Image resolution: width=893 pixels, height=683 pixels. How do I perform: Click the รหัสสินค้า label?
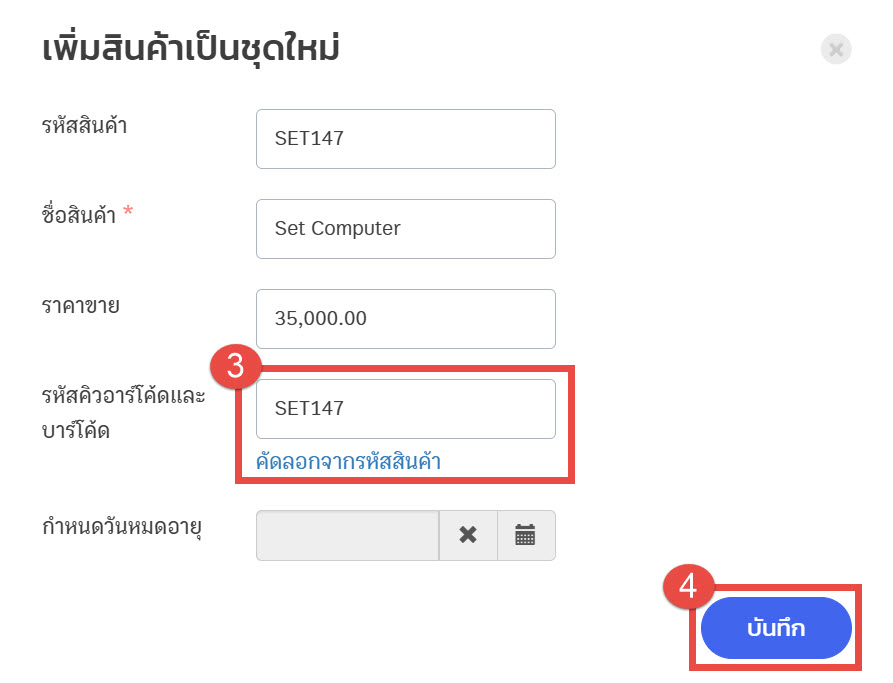(84, 125)
